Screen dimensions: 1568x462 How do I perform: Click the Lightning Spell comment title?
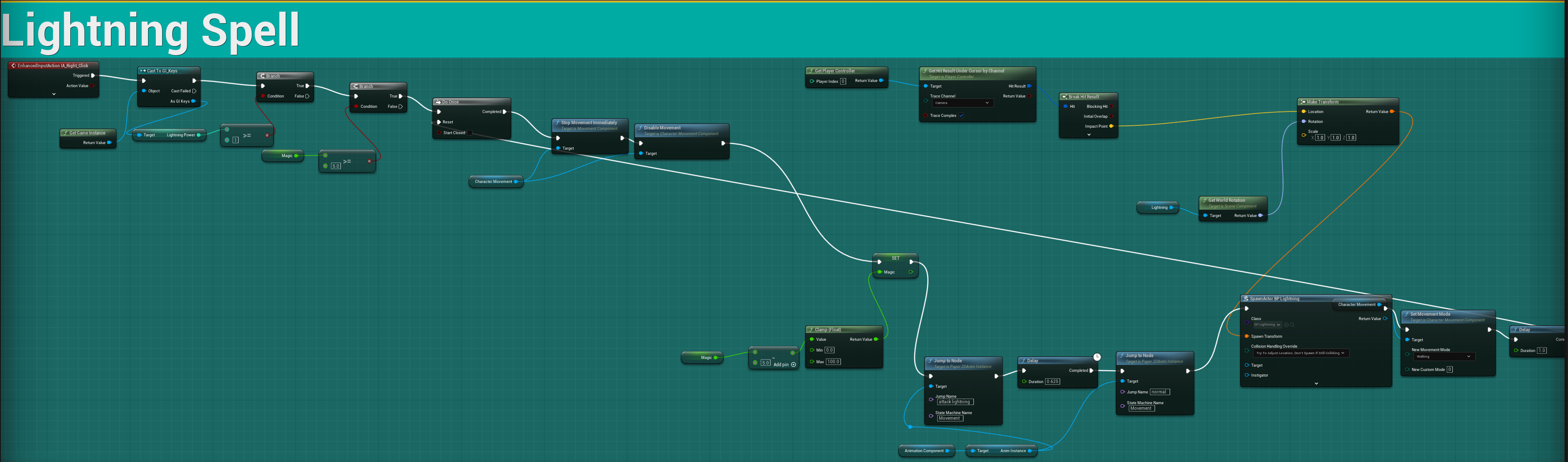point(150,31)
